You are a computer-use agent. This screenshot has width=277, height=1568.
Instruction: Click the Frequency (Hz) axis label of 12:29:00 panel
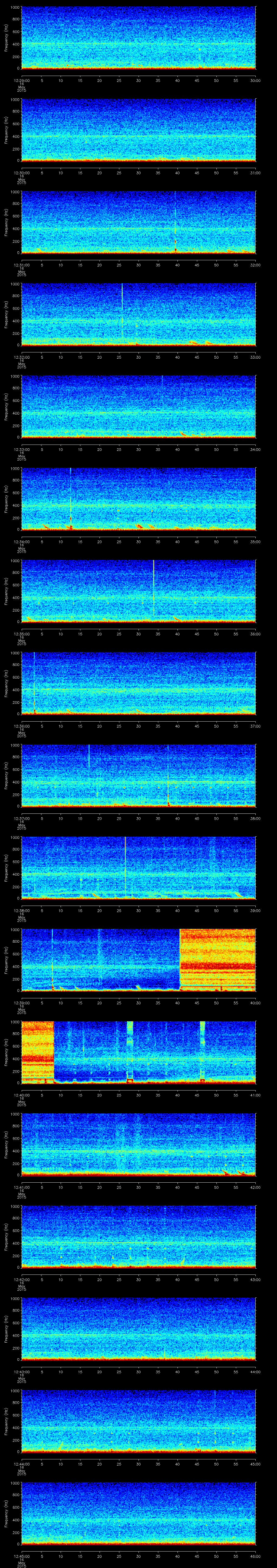pyautogui.click(x=6, y=38)
